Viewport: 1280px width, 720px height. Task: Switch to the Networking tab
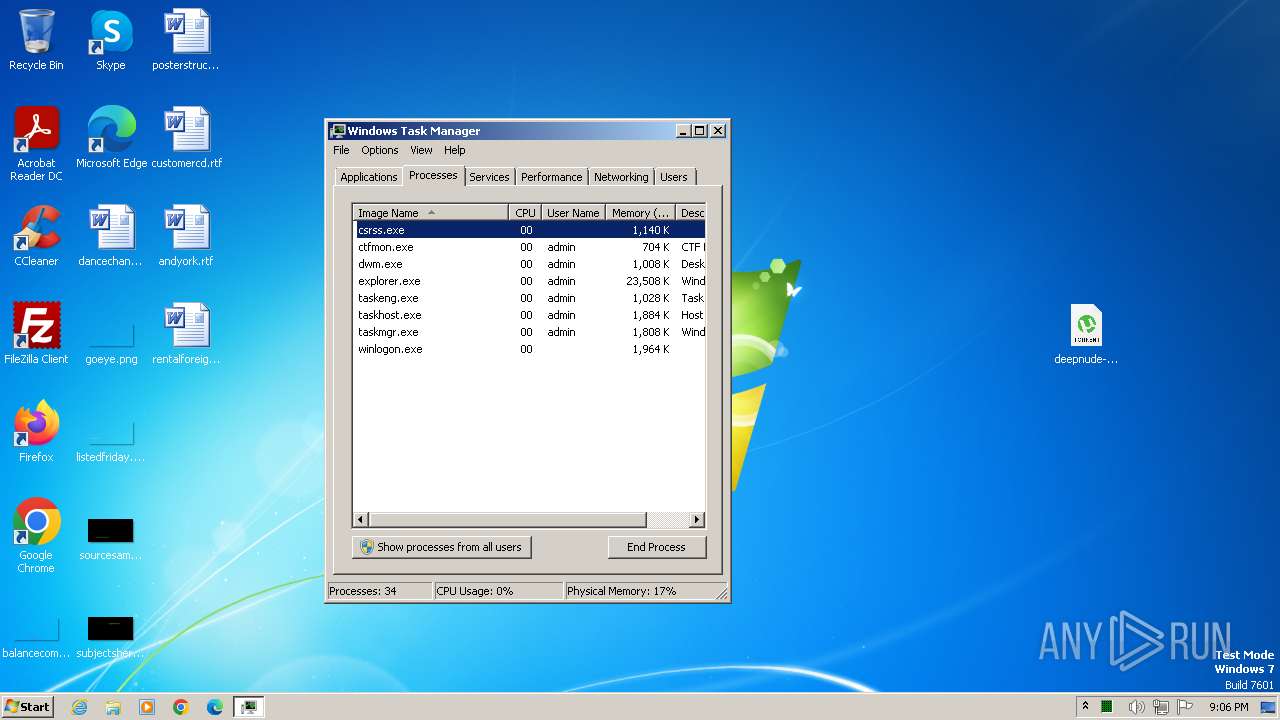pyautogui.click(x=621, y=177)
